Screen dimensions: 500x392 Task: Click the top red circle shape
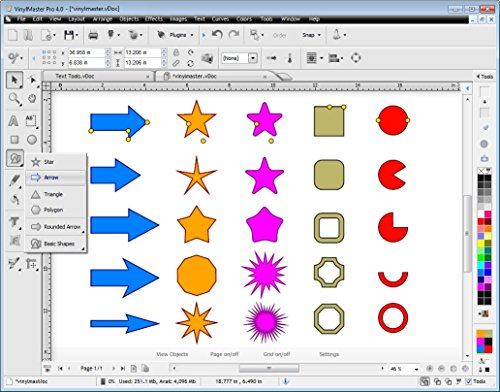click(x=393, y=120)
